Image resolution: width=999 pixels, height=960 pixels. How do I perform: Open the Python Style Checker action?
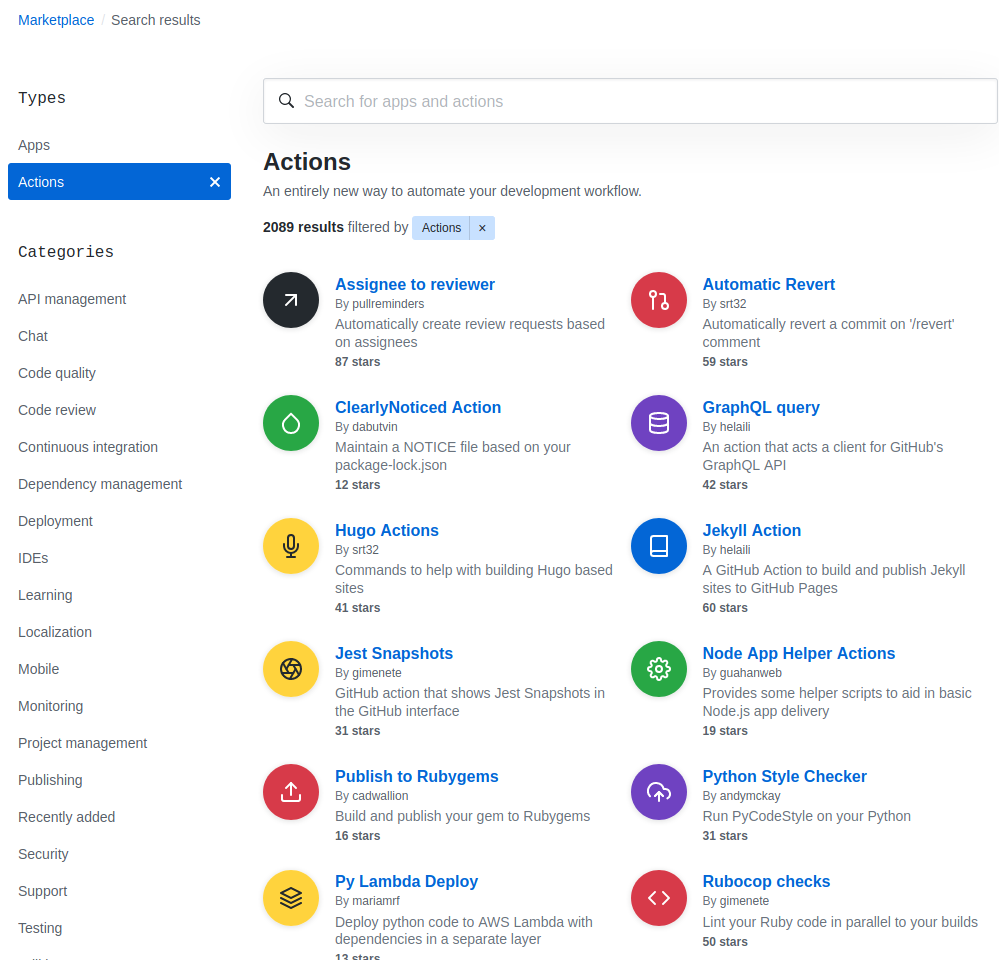784,776
